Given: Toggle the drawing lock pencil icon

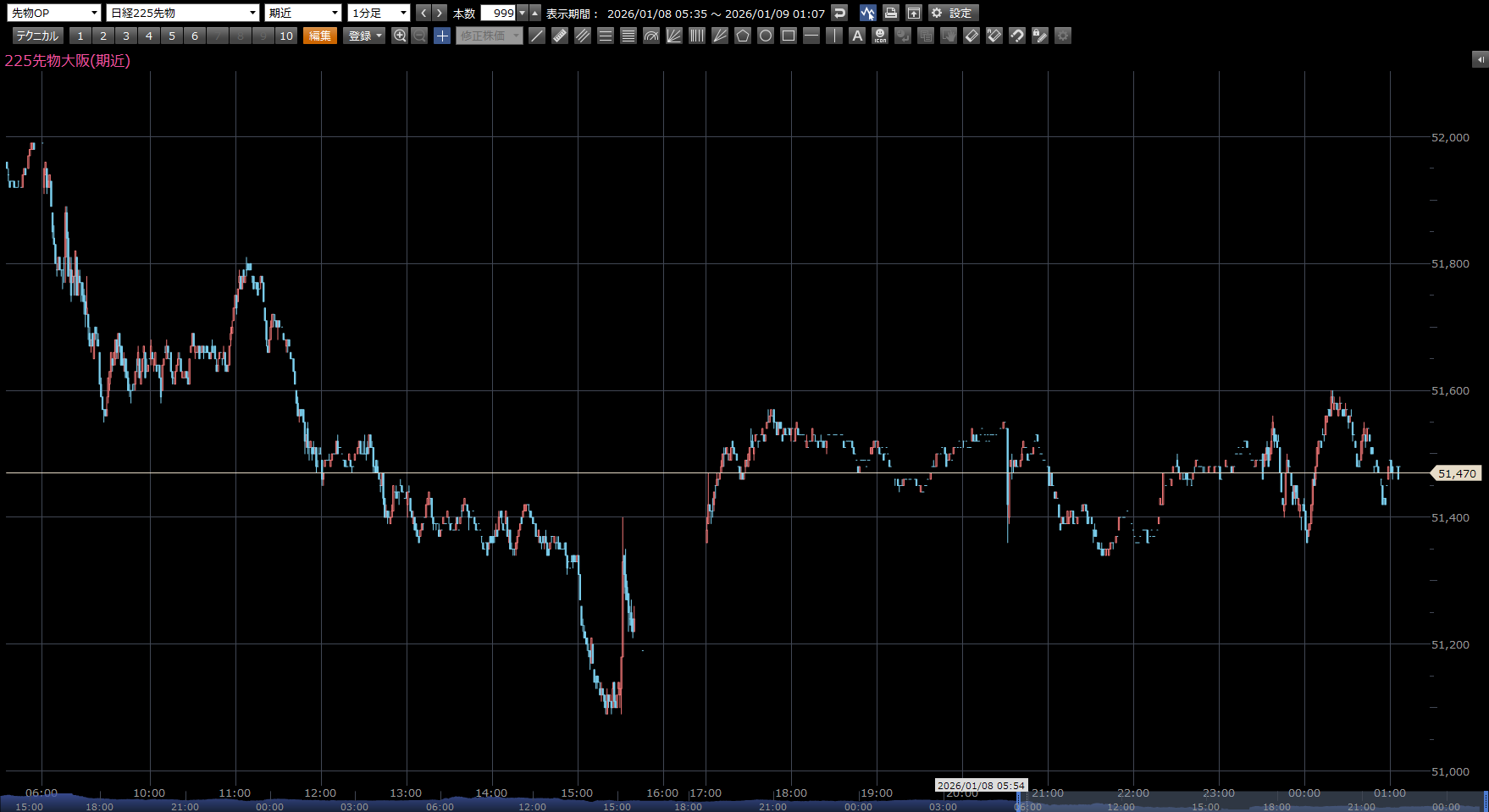Looking at the screenshot, I should click(x=1040, y=36).
